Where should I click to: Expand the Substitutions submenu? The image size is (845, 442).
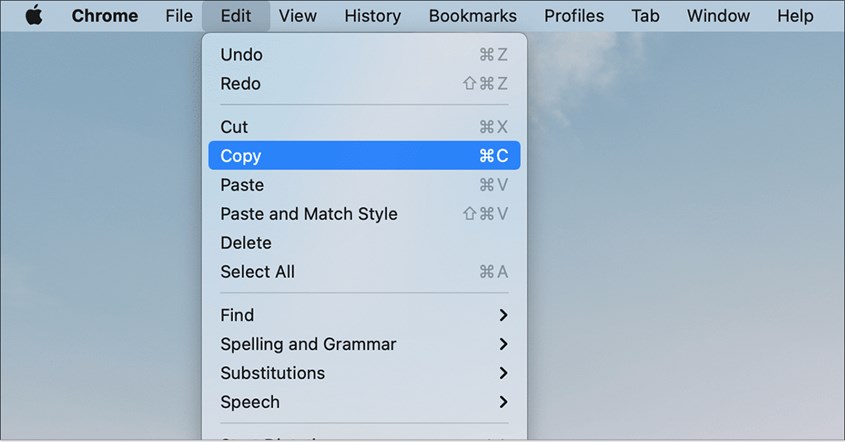[364, 373]
